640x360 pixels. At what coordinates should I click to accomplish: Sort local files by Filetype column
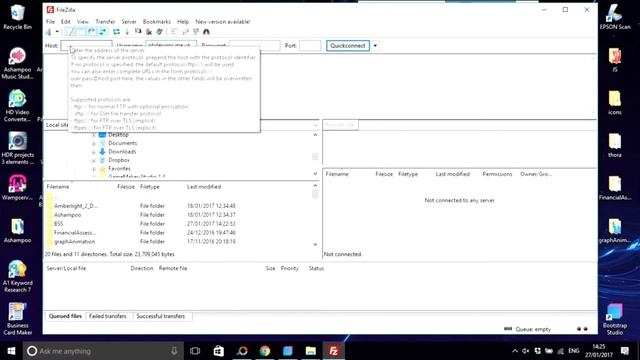tap(150, 187)
